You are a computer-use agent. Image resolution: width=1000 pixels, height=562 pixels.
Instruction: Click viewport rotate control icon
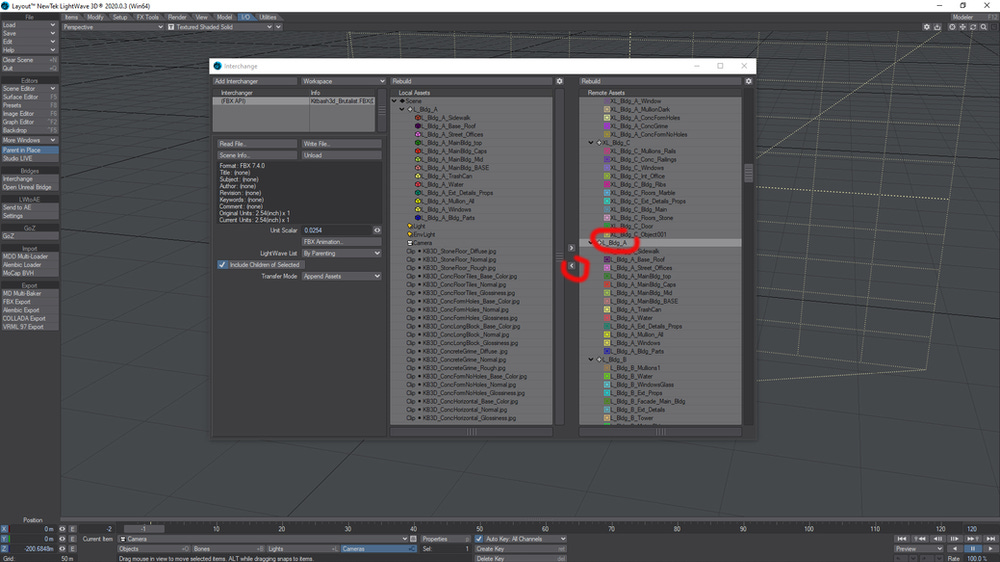(973, 27)
